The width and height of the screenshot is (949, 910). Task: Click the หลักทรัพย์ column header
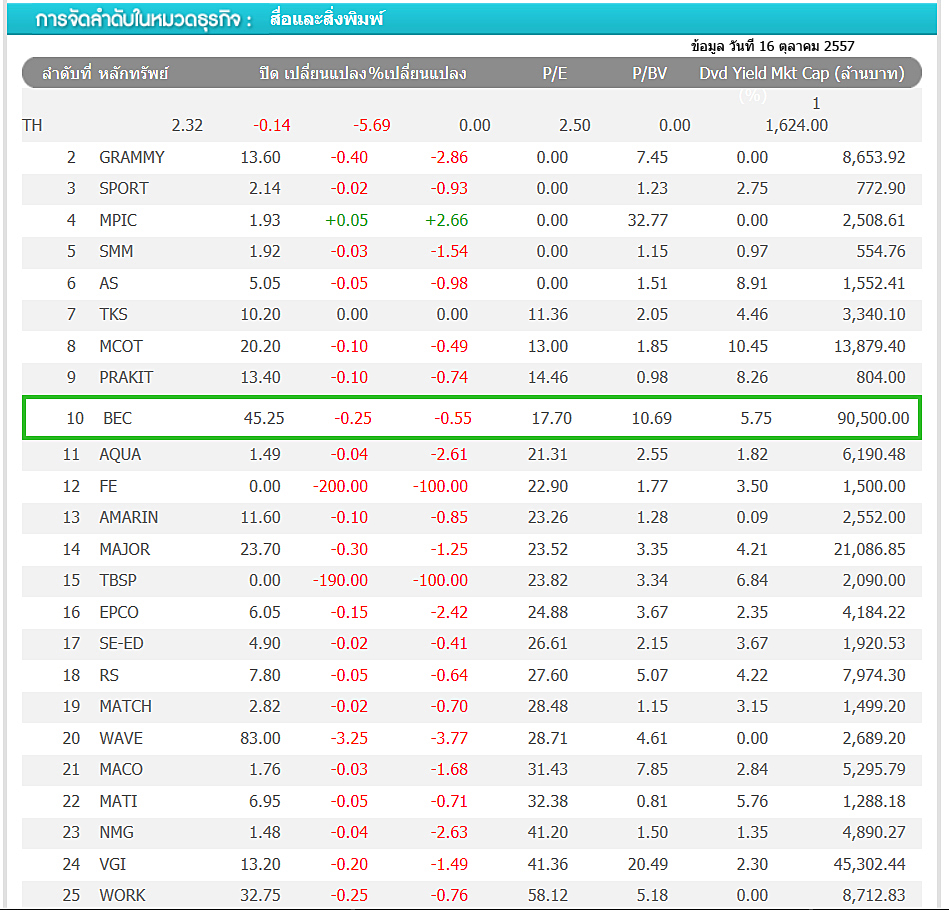click(133, 73)
